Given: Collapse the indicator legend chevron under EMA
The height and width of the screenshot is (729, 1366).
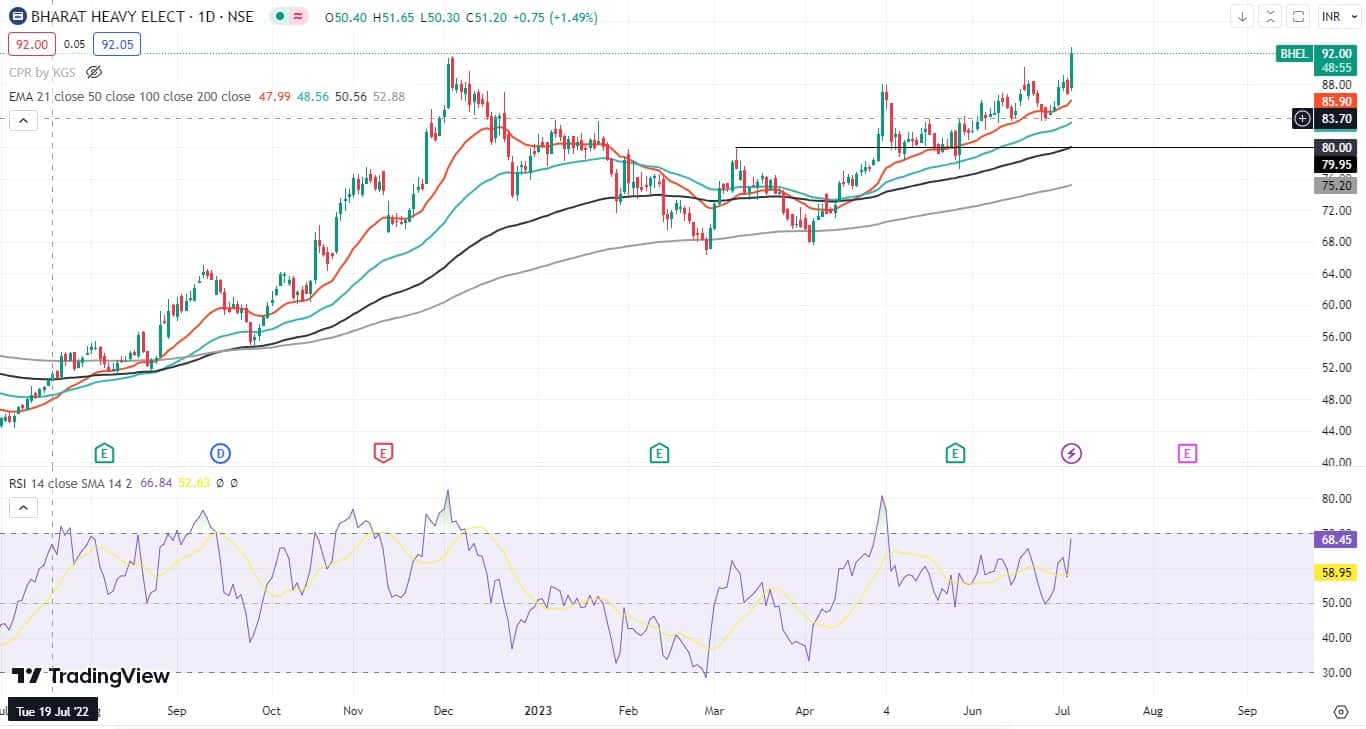Looking at the screenshot, I should pyautogui.click(x=23, y=121).
